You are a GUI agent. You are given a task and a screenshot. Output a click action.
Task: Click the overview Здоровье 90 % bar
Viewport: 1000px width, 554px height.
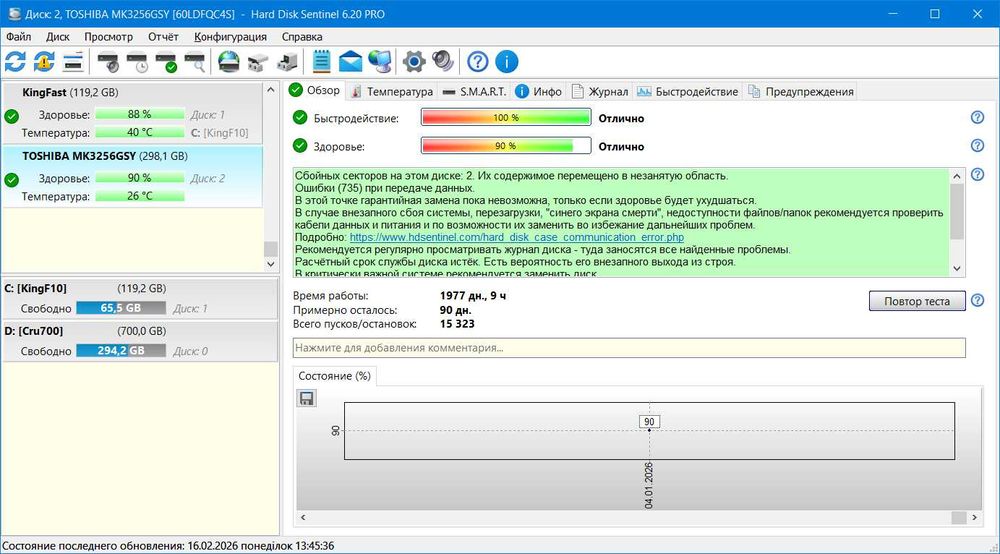click(x=506, y=145)
